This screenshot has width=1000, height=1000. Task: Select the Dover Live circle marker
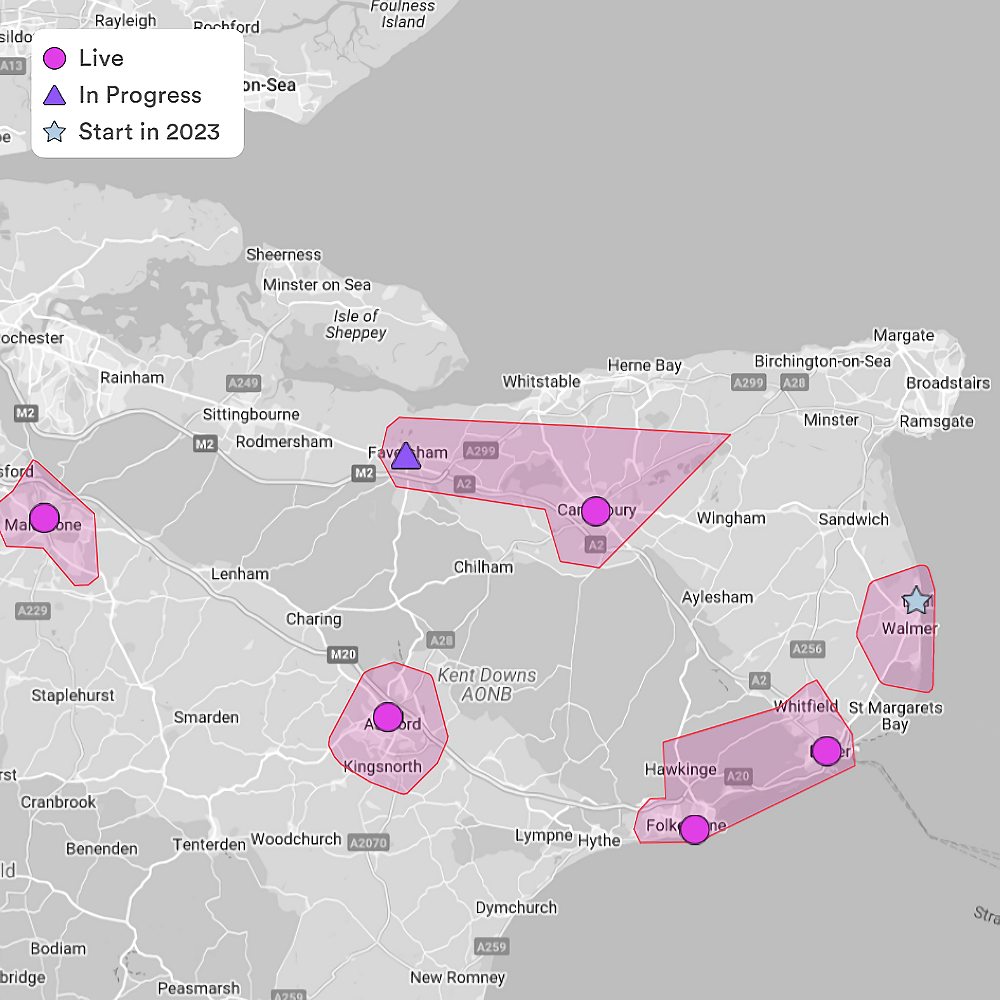click(826, 751)
